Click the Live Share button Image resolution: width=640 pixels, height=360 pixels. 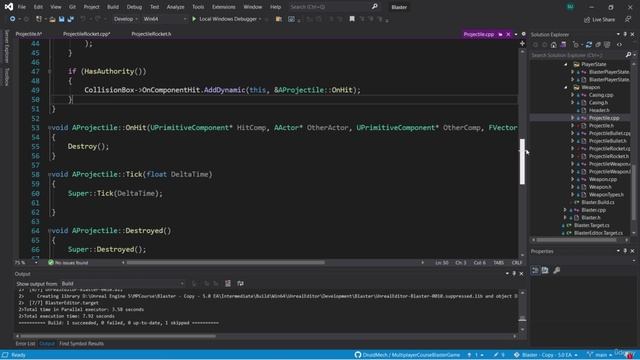[x=599, y=19]
